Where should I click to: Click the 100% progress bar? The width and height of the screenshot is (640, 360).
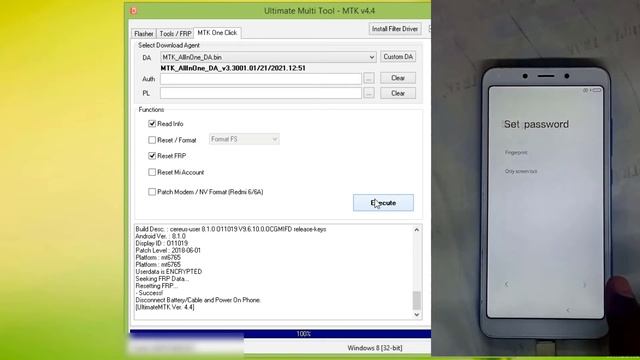(x=280, y=334)
